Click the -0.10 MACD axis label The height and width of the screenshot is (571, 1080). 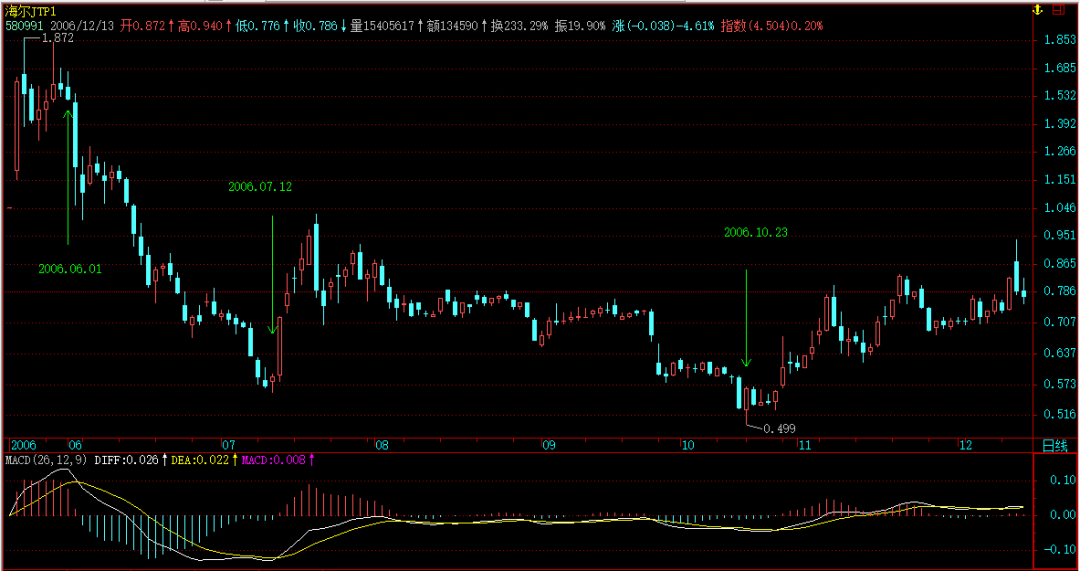point(1061,550)
